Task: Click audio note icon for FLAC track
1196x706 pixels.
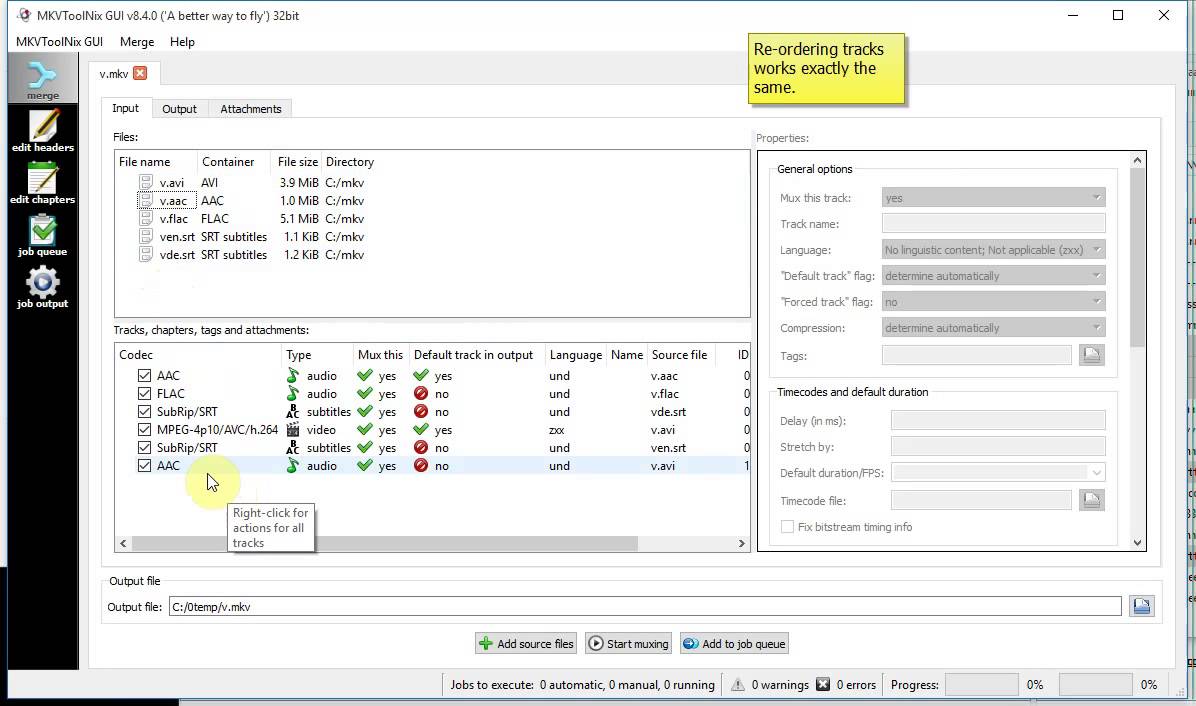Action: pyautogui.click(x=293, y=393)
